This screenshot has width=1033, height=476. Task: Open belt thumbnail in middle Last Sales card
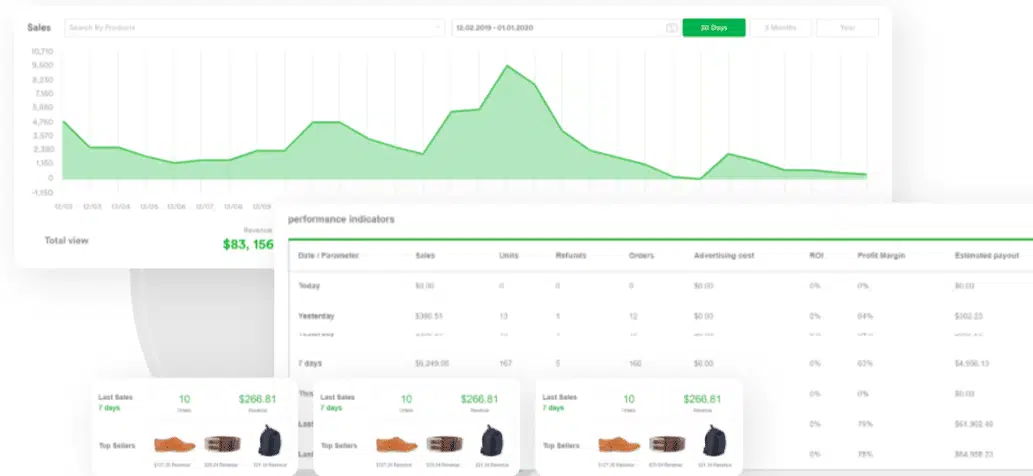(x=445, y=444)
